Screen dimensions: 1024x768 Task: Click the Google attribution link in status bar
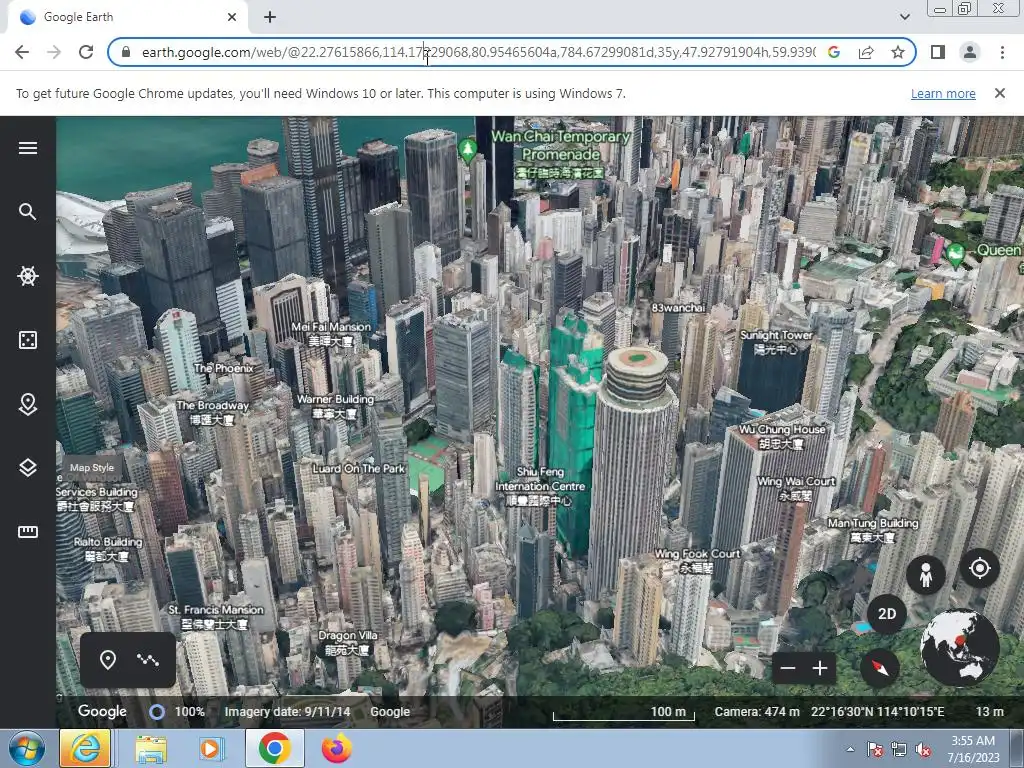click(x=390, y=712)
